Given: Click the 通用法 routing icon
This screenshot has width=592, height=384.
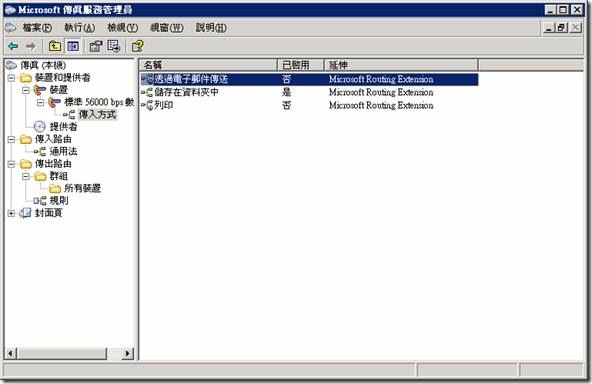Looking at the screenshot, I should [40, 151].
